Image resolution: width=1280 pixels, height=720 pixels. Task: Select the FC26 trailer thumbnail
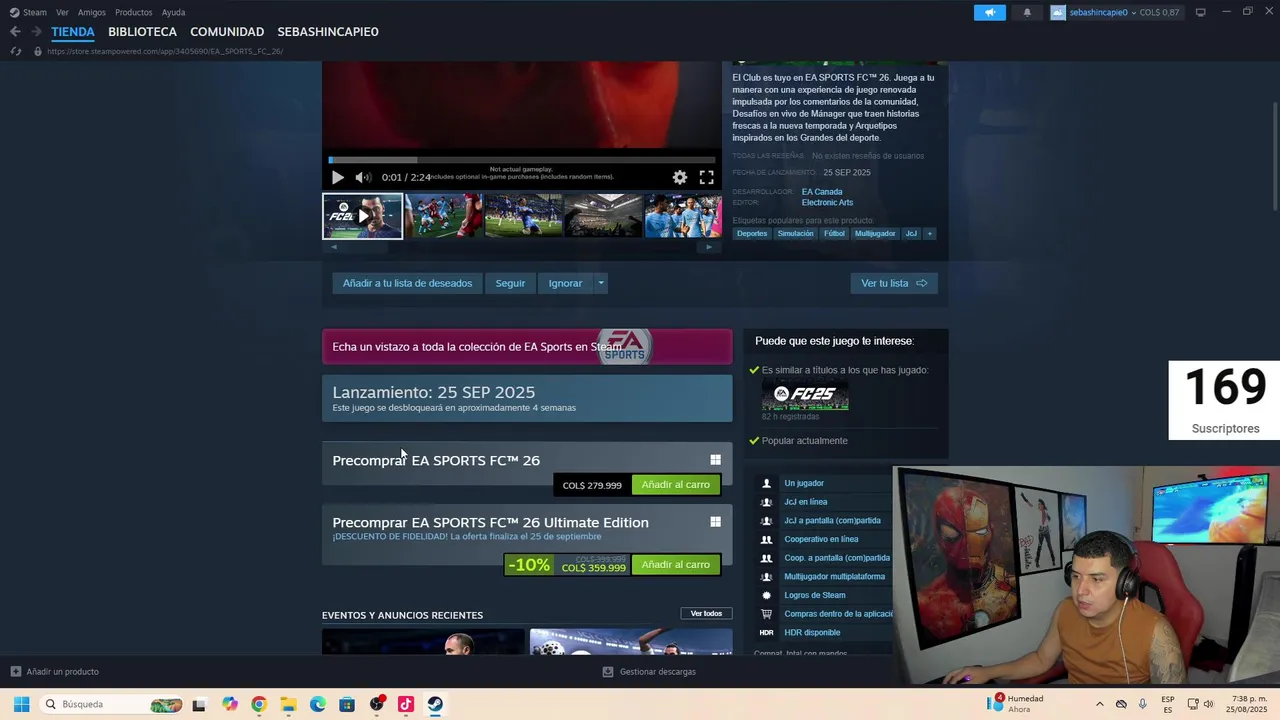pos(362,216)
